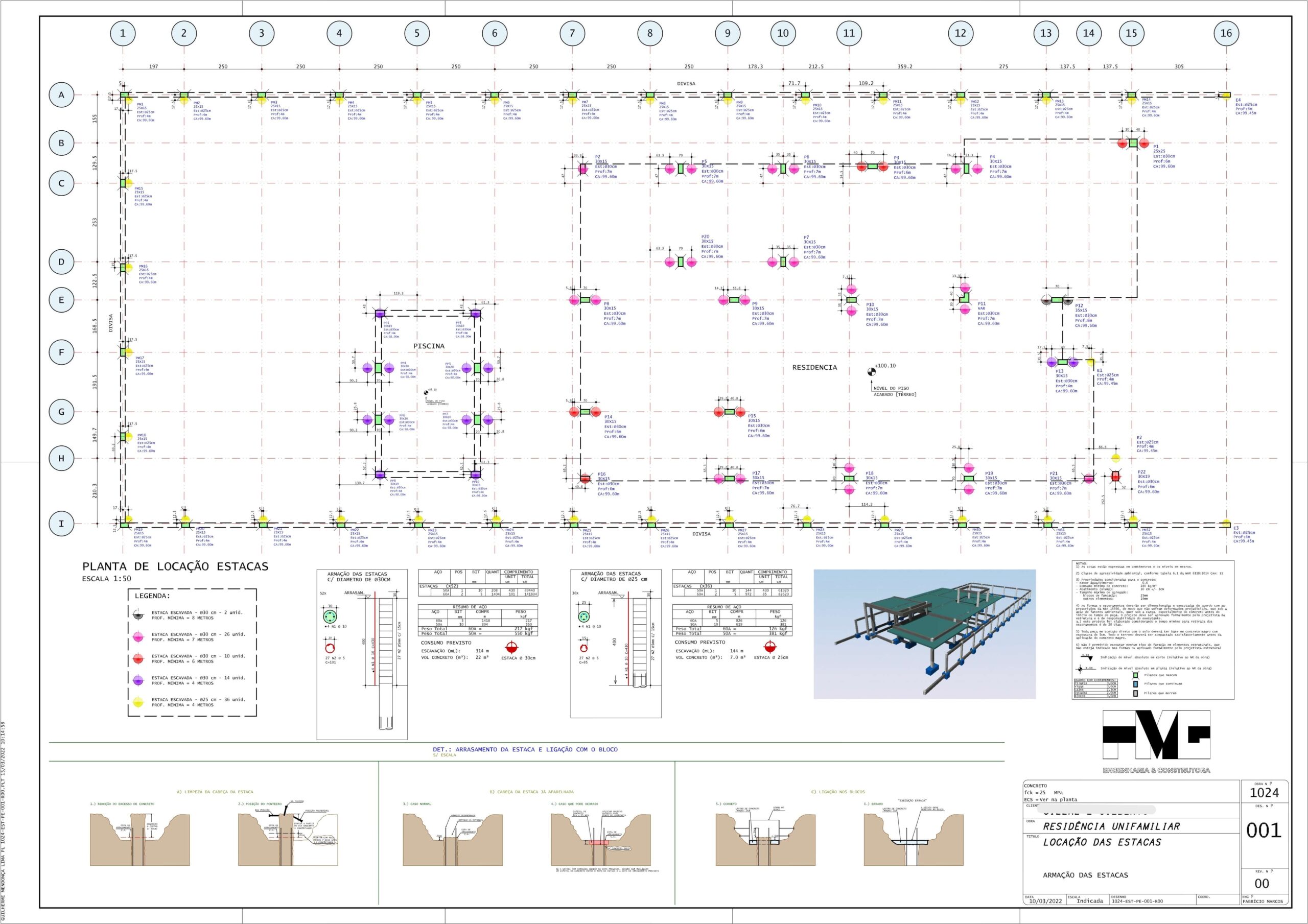Image resolution: width=1308 pixels, height=924 pixels.
Task: Click black 8 metros pile legend swatch
Action: point(138,614)
